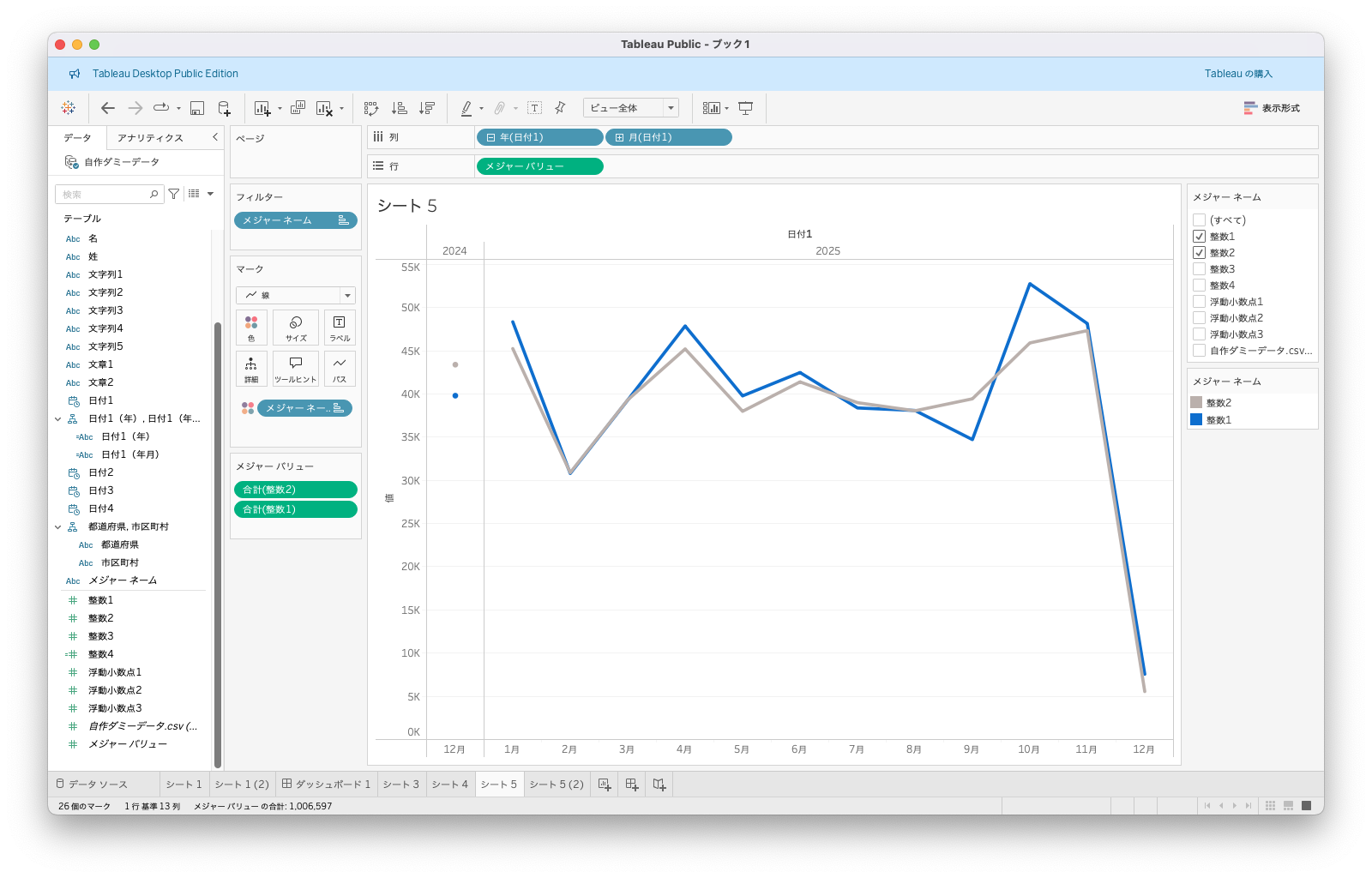Uncheck the 整数1 filter checkbox
The height and width of the screenshot is (878, 1372).
[x=1200, y=237]
